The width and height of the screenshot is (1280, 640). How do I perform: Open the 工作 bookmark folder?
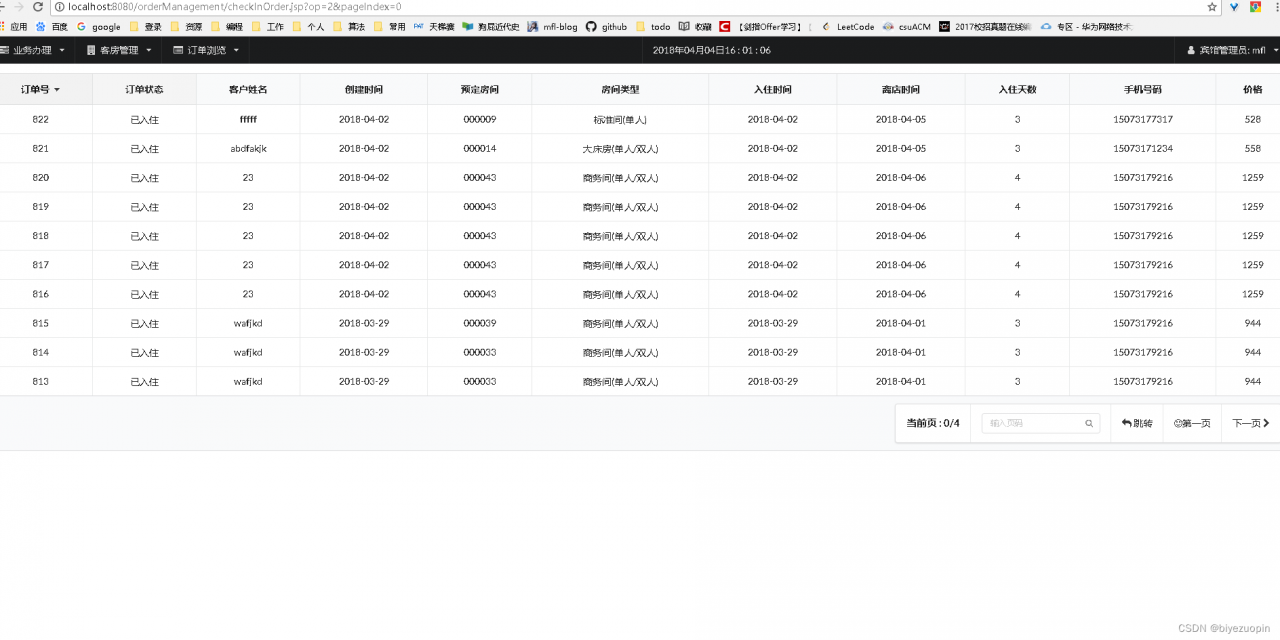point(268,27)
